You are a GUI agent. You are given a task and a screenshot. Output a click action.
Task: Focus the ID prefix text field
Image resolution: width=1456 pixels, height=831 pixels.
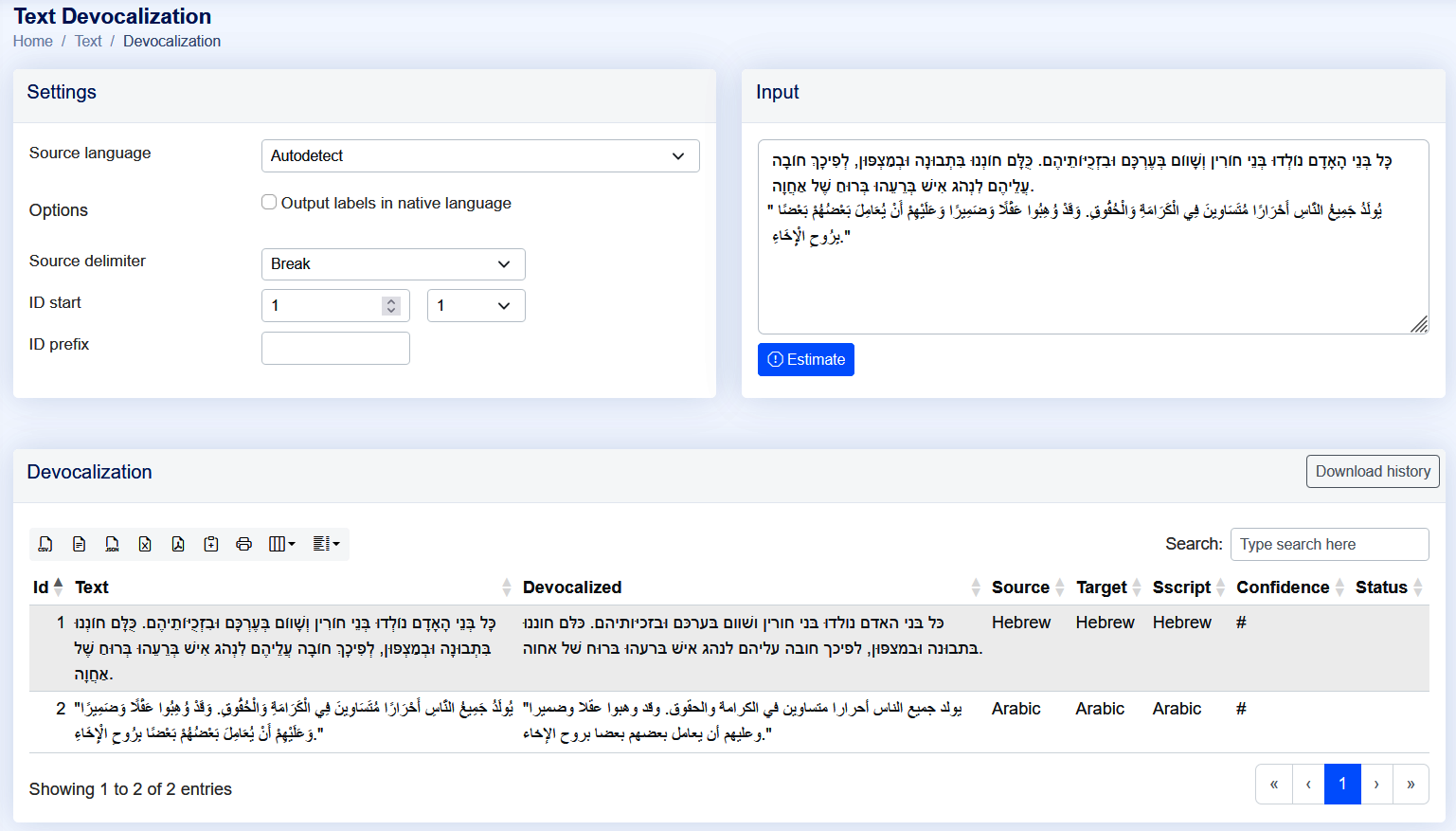tap(335, 348)
